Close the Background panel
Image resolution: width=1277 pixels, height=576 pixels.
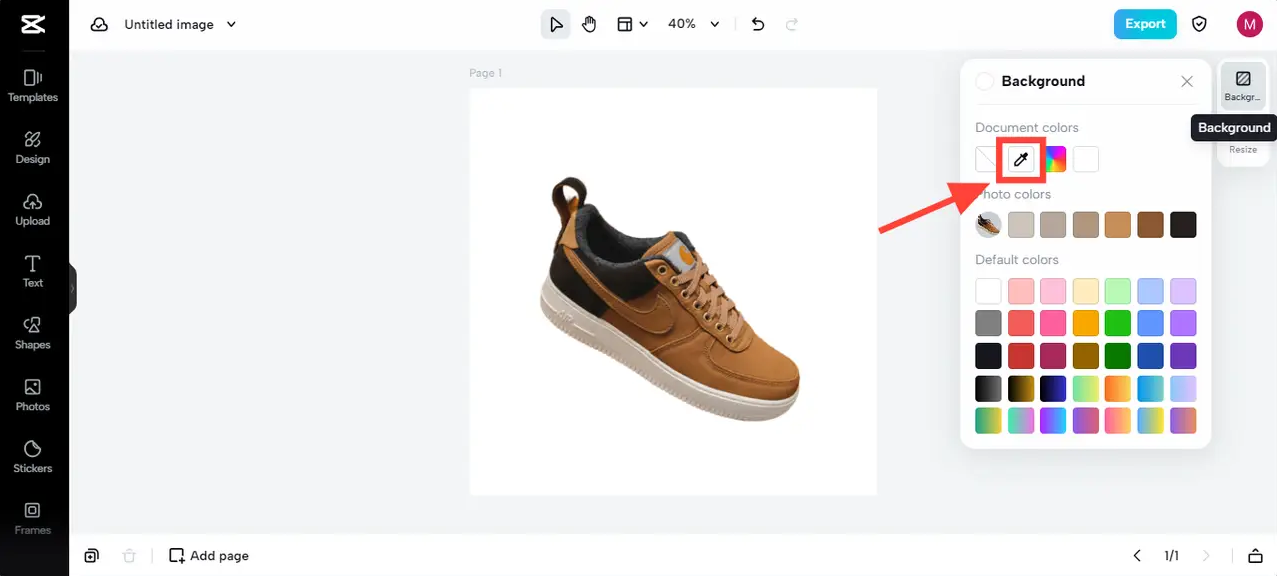click(x=1187, y=81)
